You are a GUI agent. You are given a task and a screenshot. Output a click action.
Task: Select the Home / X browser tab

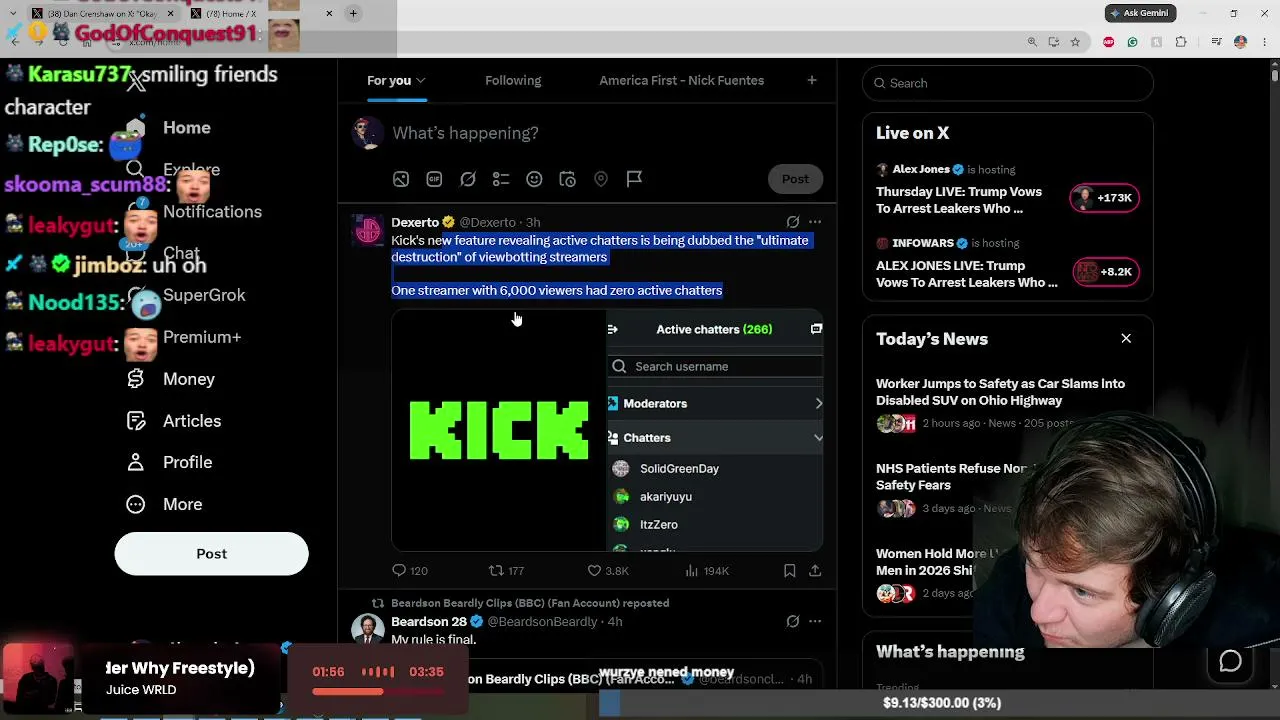point(260,13)
